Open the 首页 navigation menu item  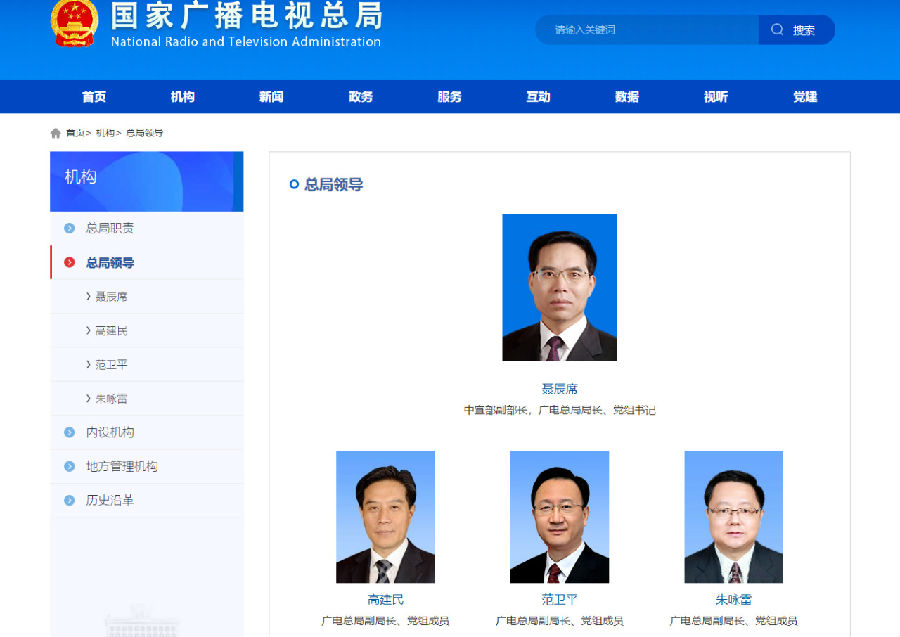94,97
